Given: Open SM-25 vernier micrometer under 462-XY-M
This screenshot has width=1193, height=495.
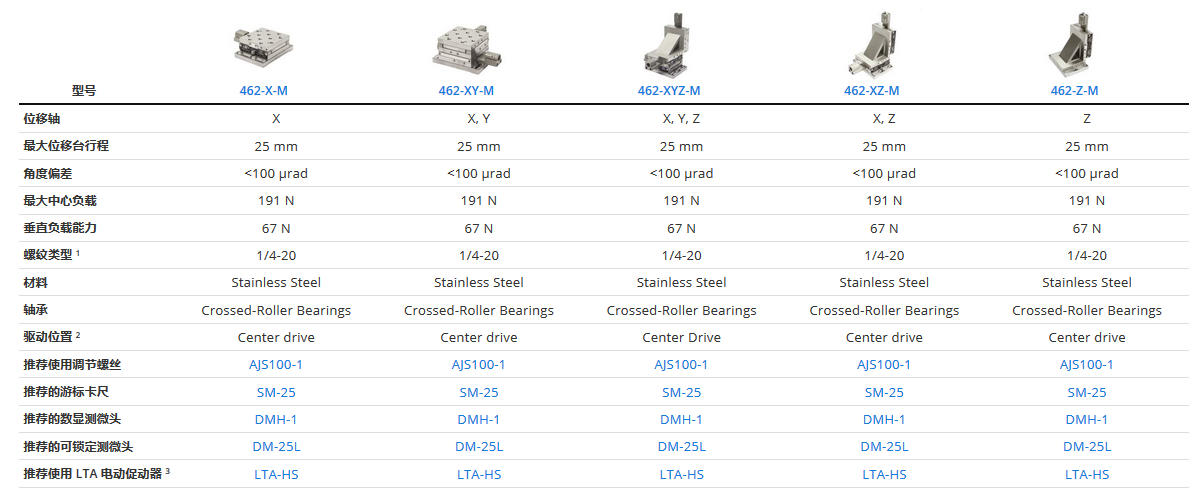Looking at the screenshot, I should [479, 392].
